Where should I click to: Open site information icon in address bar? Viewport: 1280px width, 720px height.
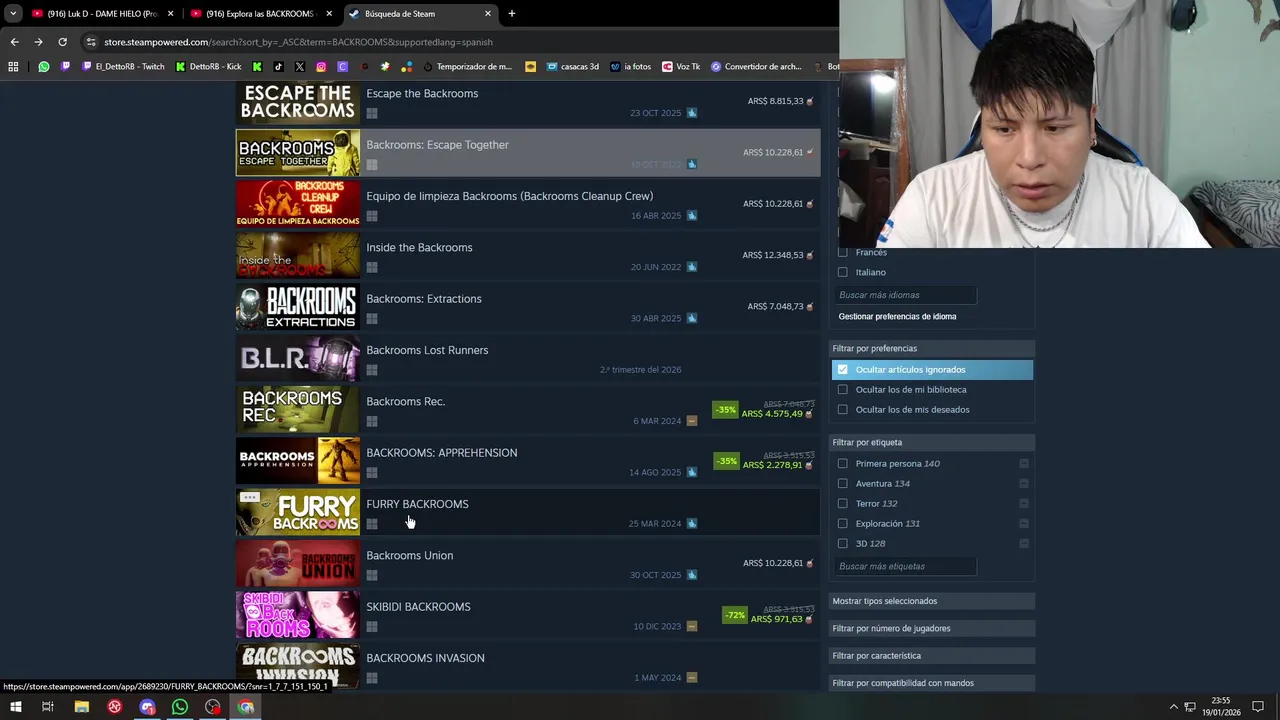pos(91,42)
